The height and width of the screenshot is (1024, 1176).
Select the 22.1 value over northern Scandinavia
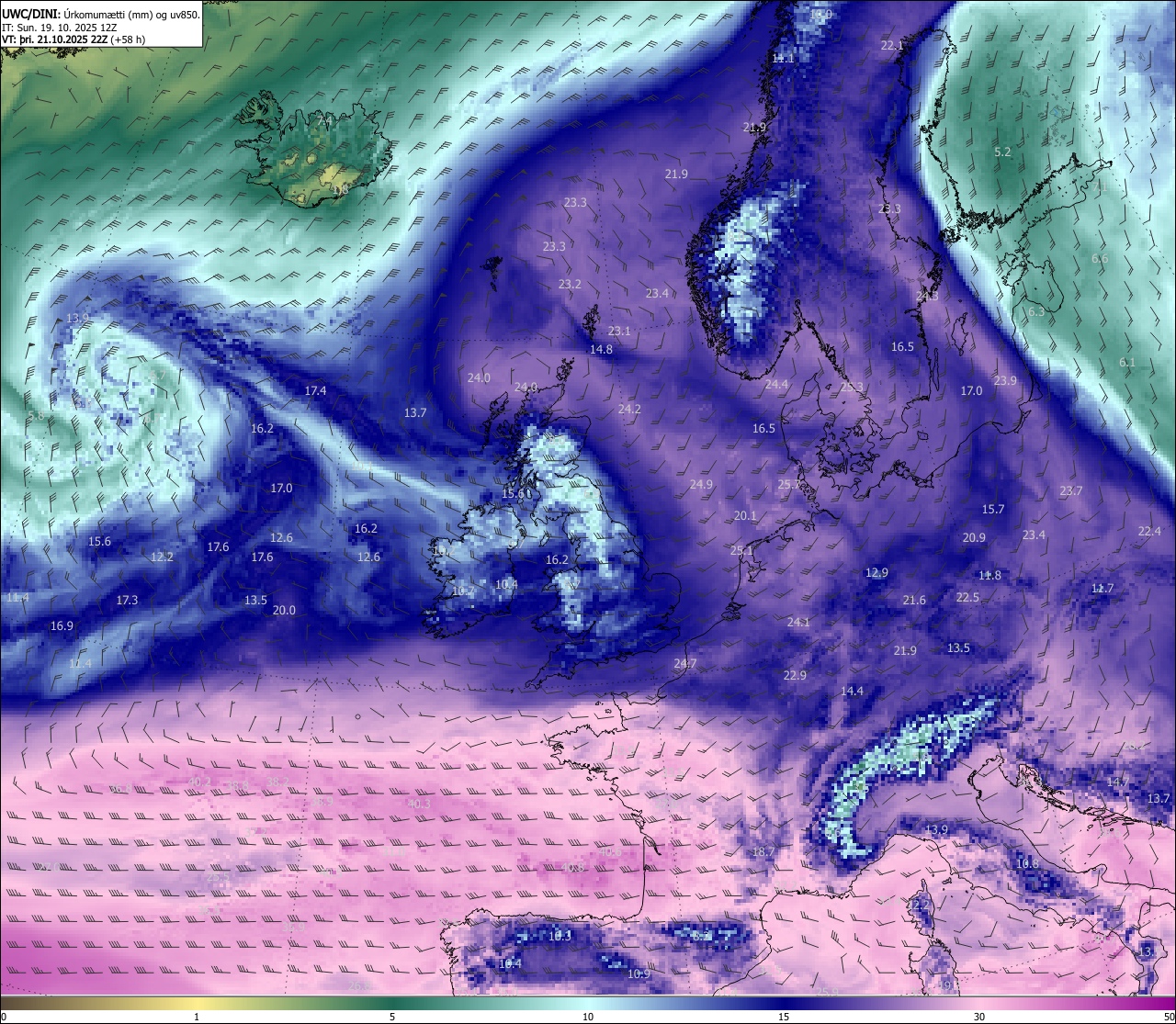[x=892, y=45]
